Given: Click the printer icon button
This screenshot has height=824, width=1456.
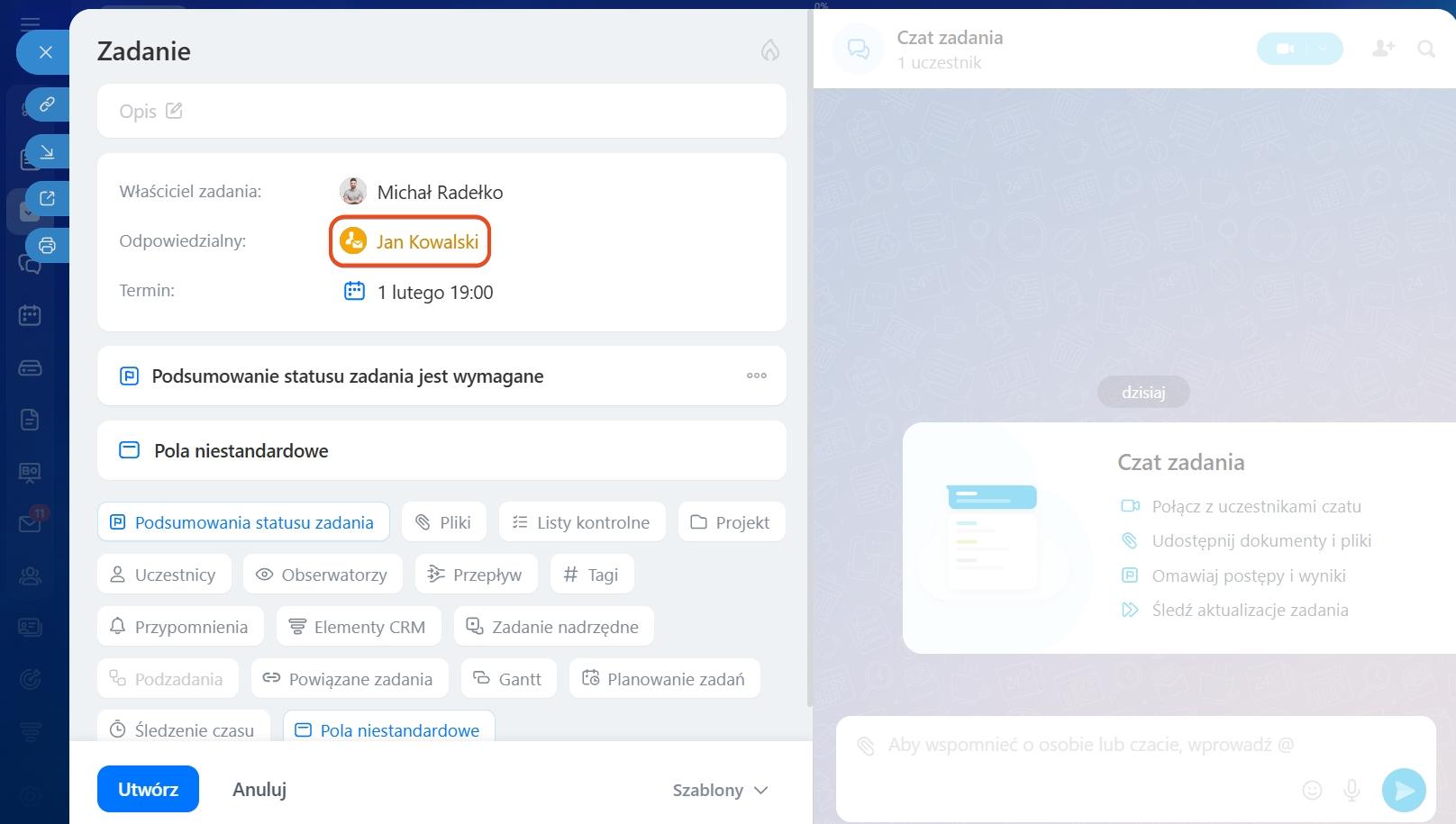Looking at the screenshot, I should pos(47,245).
